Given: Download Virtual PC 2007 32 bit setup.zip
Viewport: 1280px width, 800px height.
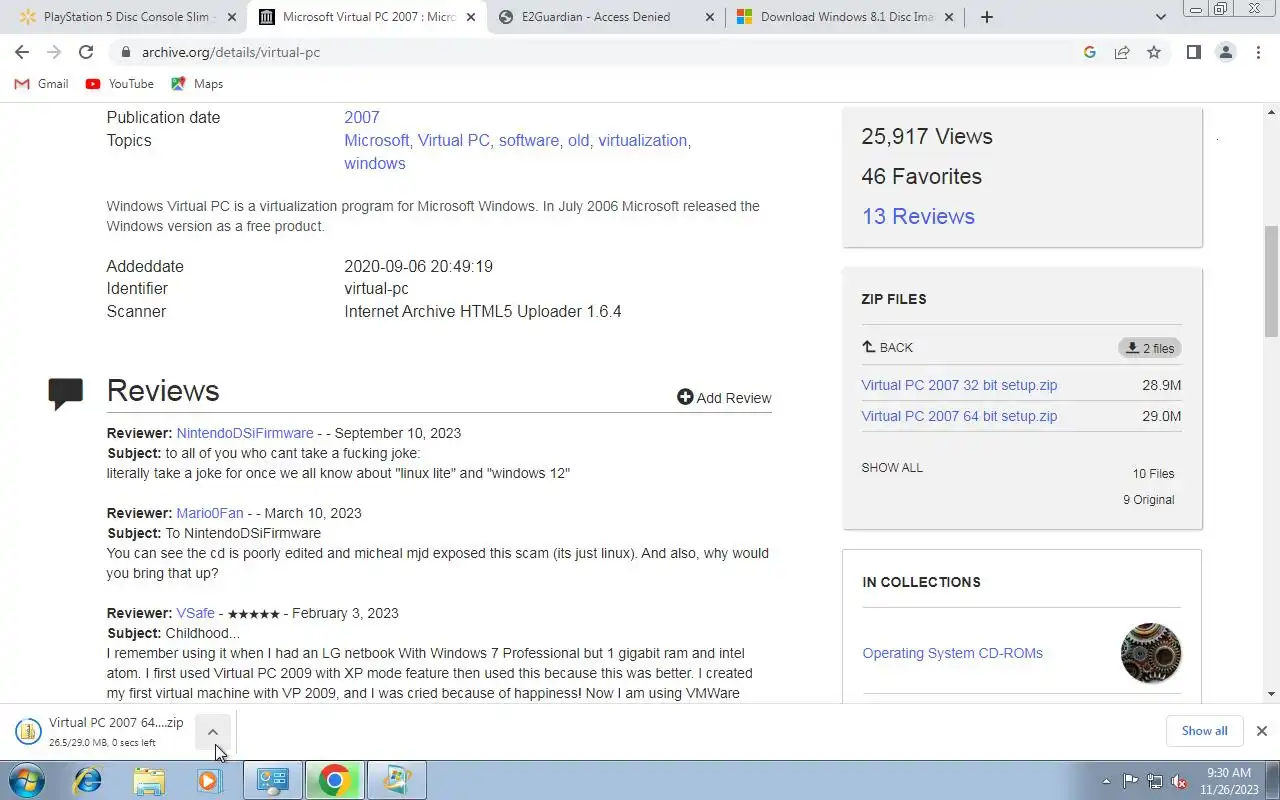Looking at the screenshot, I should (x=959, y=385).
